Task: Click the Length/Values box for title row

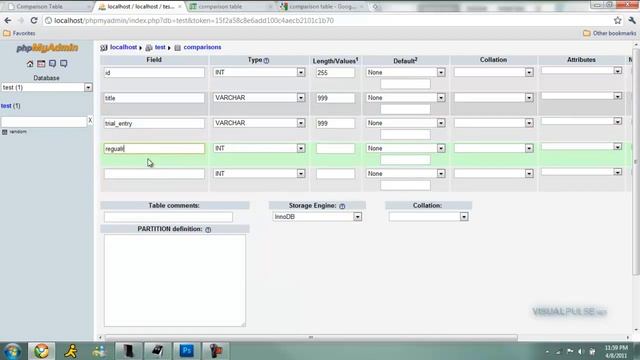Action: [x=335, y=98]
